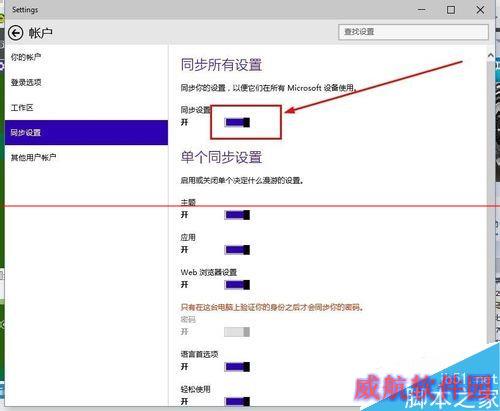Click the 同步所有设置 heading
Image resolution: width=500 pixels, height=411 pixels.
221,65
